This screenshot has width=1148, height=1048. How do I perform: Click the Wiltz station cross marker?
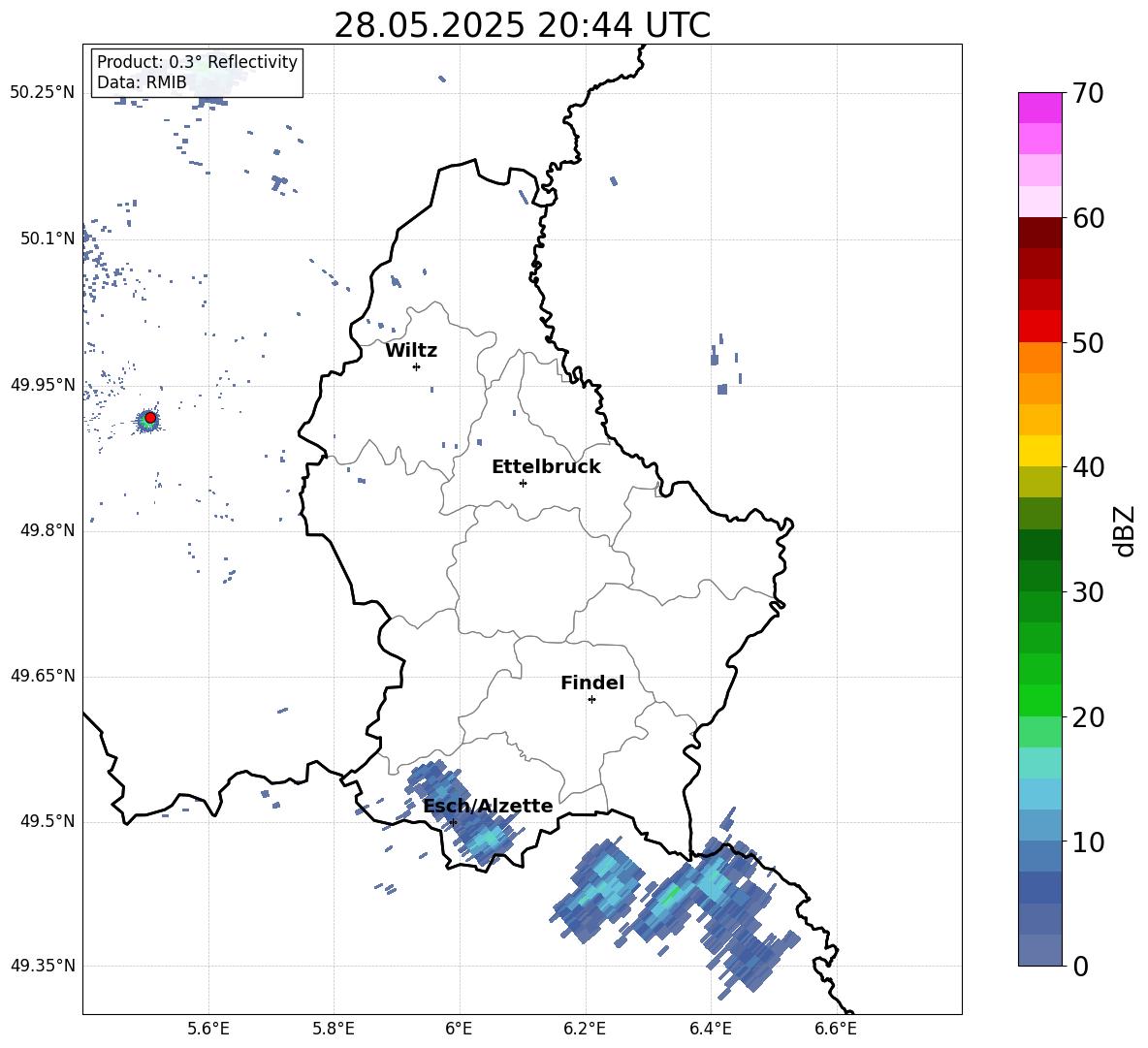point(417,366)
